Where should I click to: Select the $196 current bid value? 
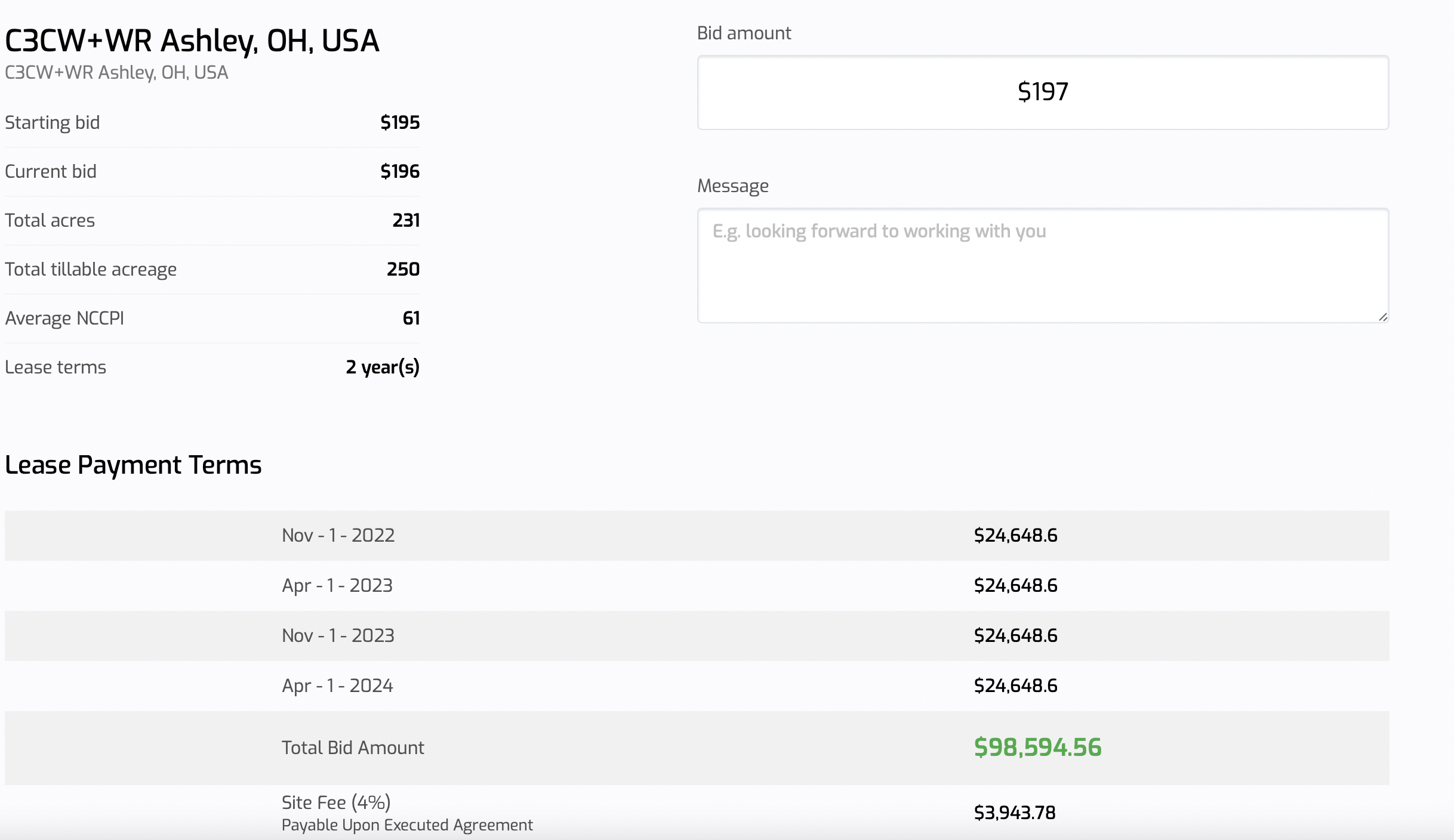400,171
